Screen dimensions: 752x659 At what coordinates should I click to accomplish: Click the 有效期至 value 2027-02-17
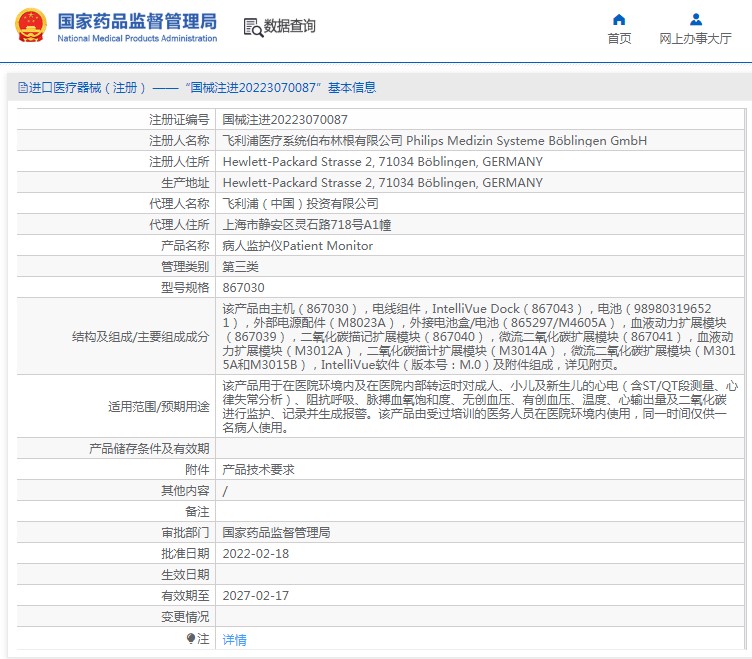pos(255,595)
